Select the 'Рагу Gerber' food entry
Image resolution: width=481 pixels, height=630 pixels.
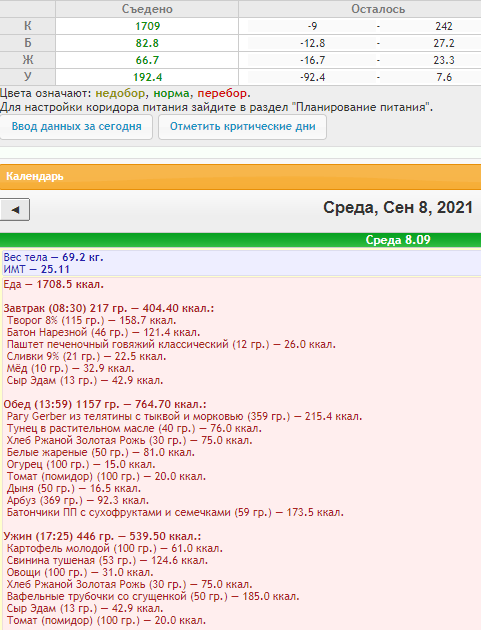click(x=184, y=416)
